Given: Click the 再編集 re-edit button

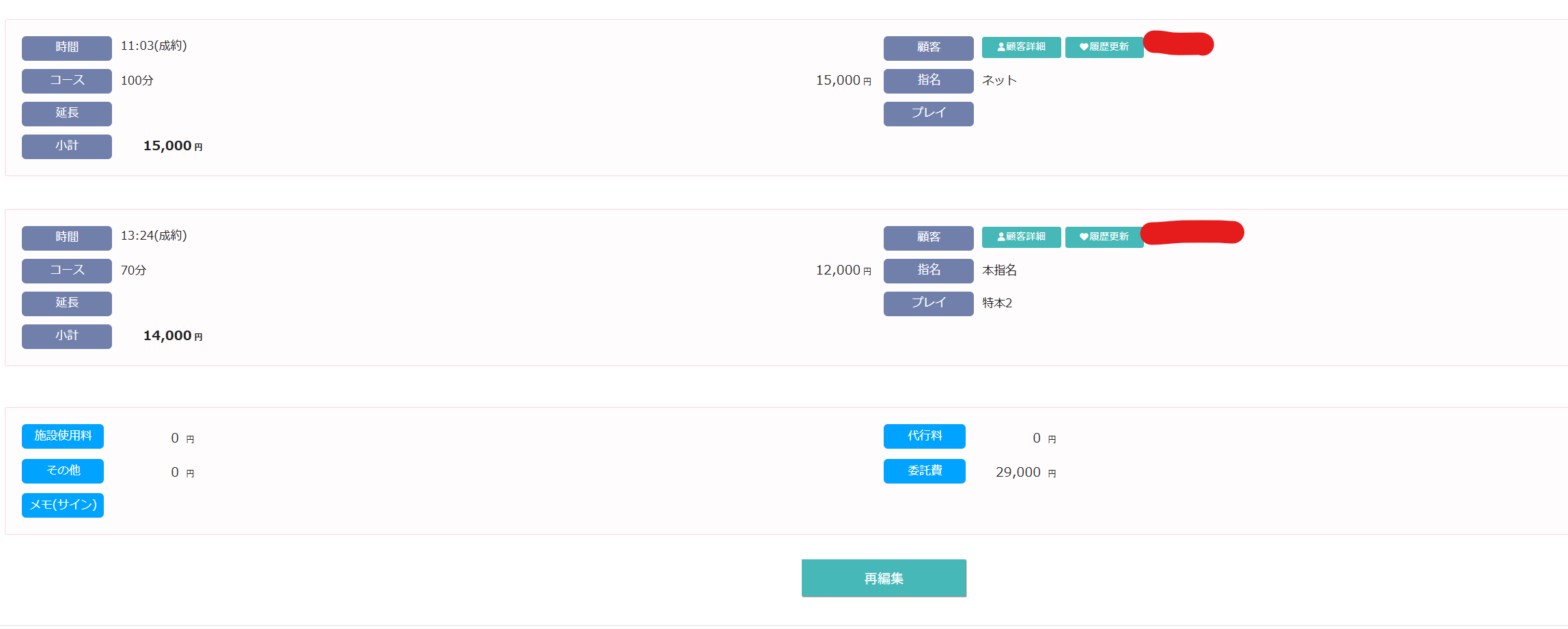Looking at the screenshot, I should click(x=884, y=578).
